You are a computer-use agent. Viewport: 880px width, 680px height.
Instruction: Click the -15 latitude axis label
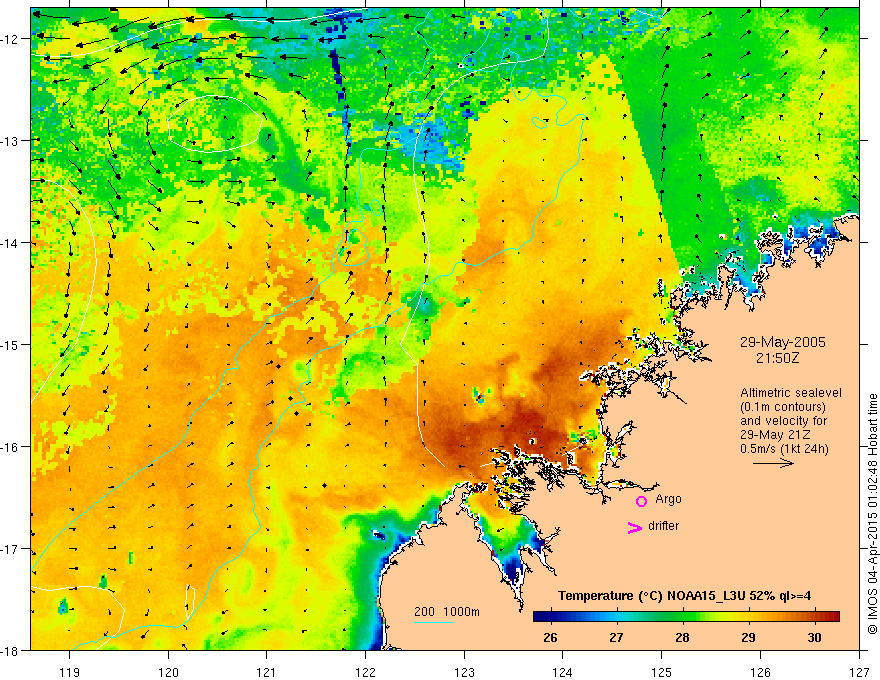coord(10,344)
